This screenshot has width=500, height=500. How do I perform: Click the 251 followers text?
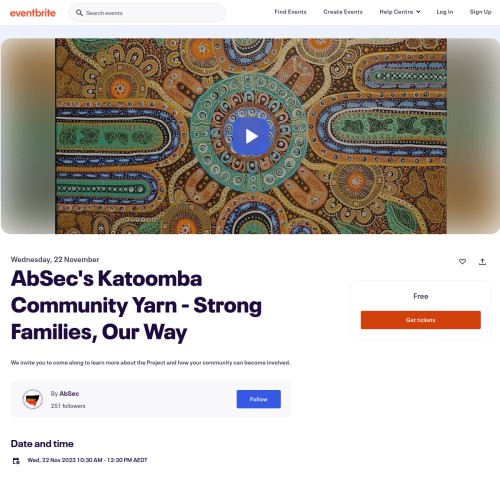coord(68,406)
